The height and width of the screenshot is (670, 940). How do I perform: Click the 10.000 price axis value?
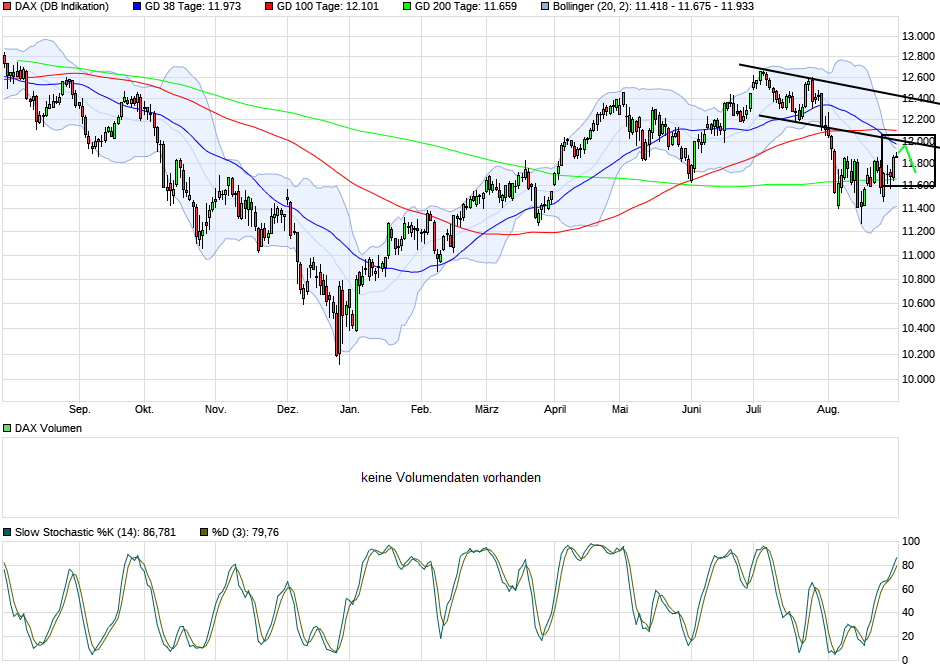click(x=918, y=379)
